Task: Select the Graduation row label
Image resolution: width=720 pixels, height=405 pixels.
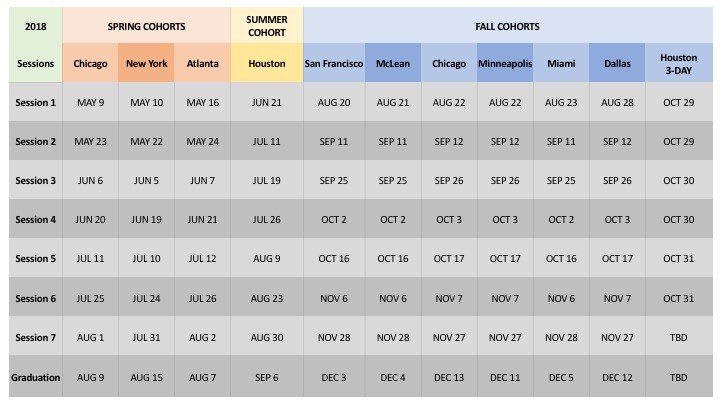Action: 35,378
